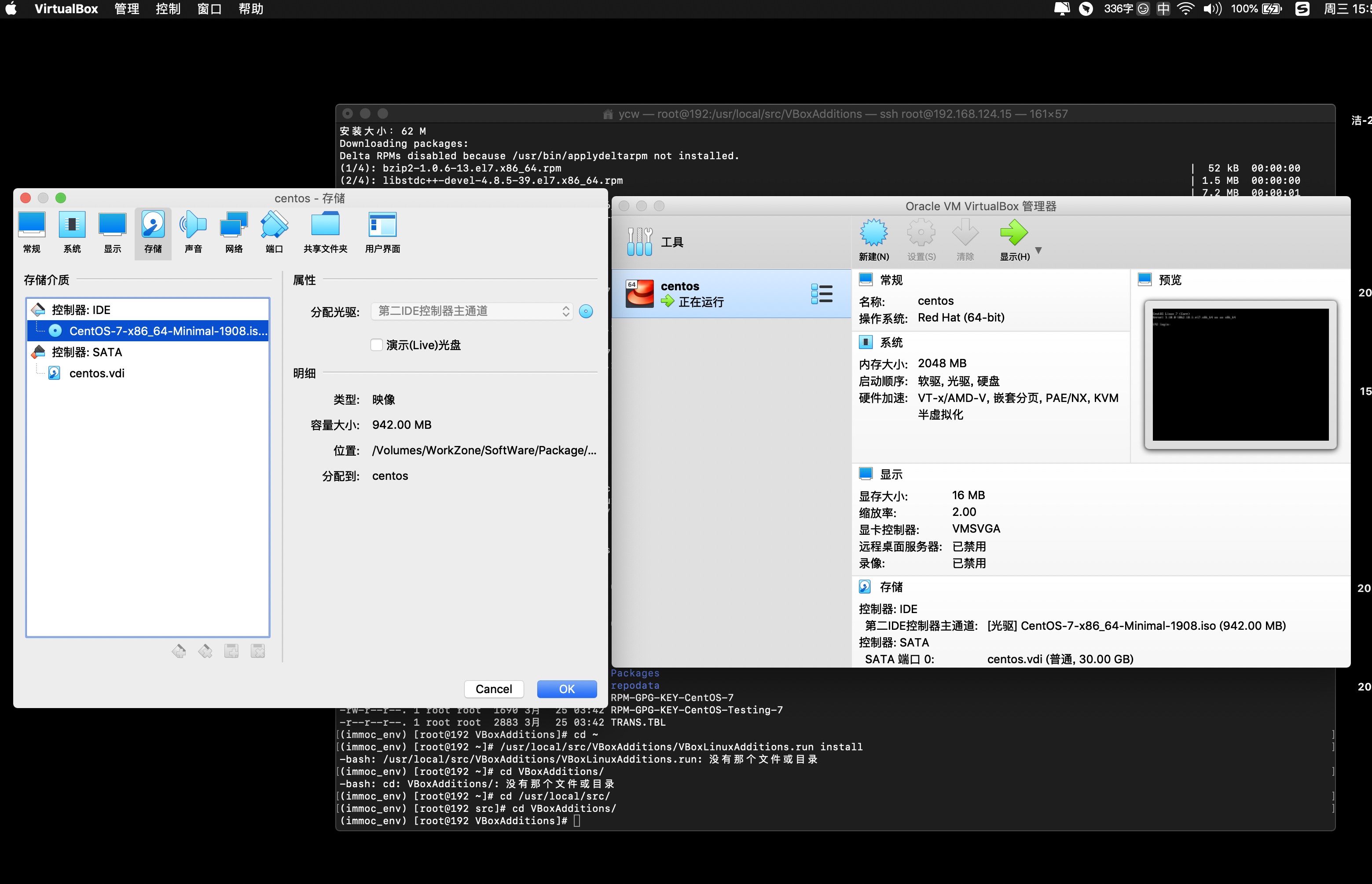Viewport: 1372px width, 884px height.
Task: Click the OK button
Action: 567,689
